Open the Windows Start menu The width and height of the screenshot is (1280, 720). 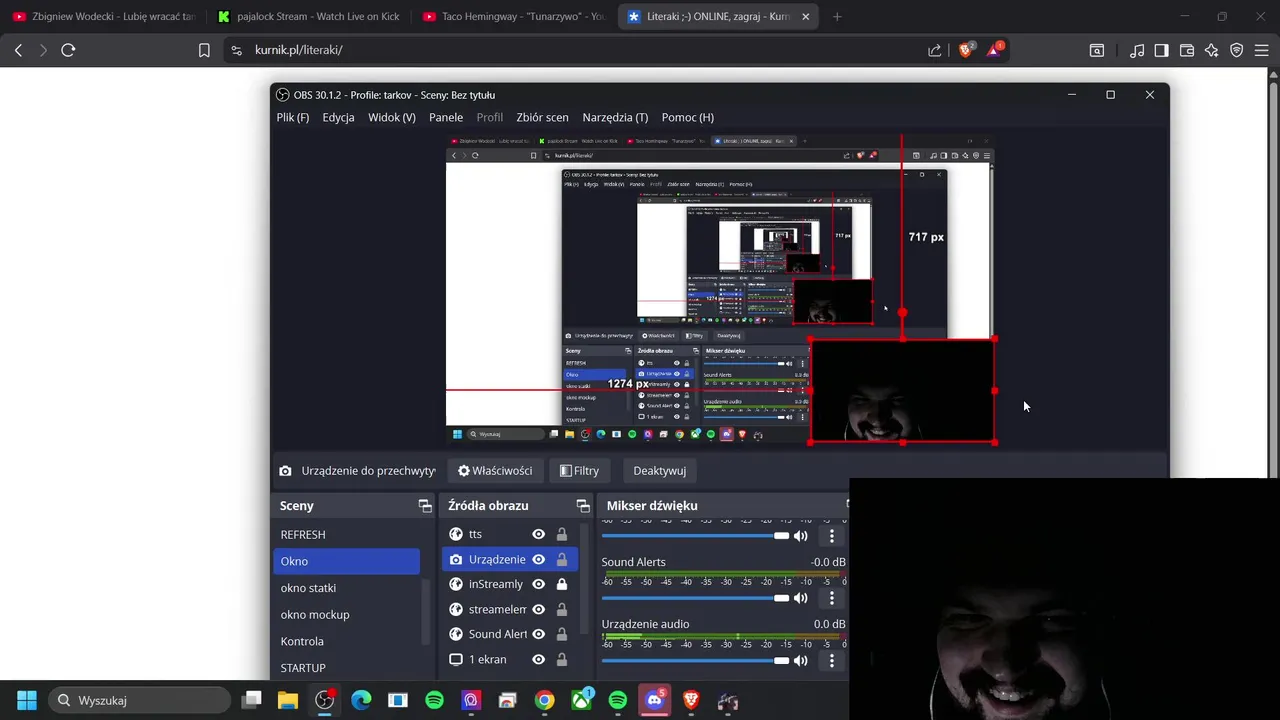point(27,700)
